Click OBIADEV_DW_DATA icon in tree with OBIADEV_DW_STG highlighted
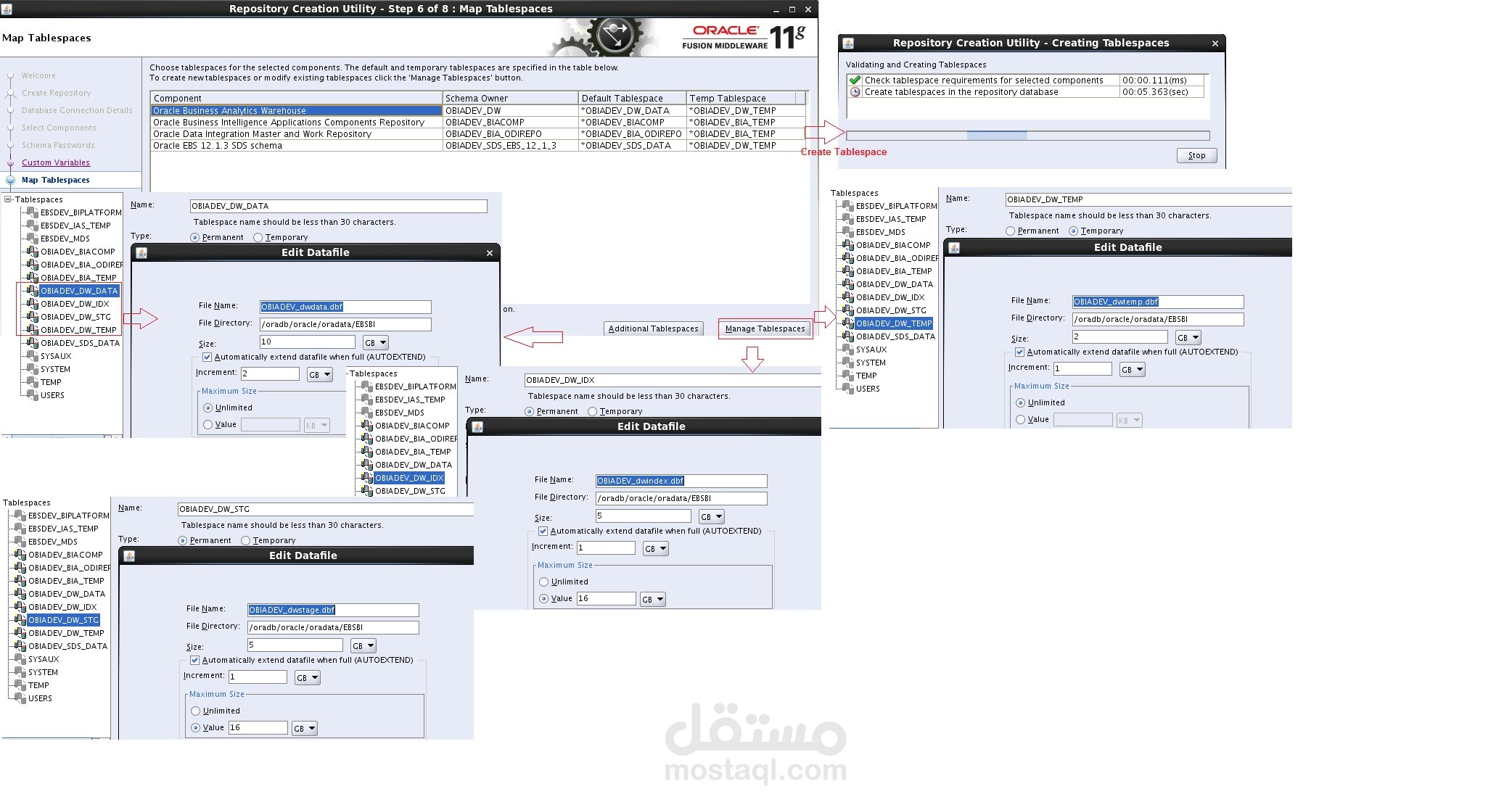 pos(20,594)
